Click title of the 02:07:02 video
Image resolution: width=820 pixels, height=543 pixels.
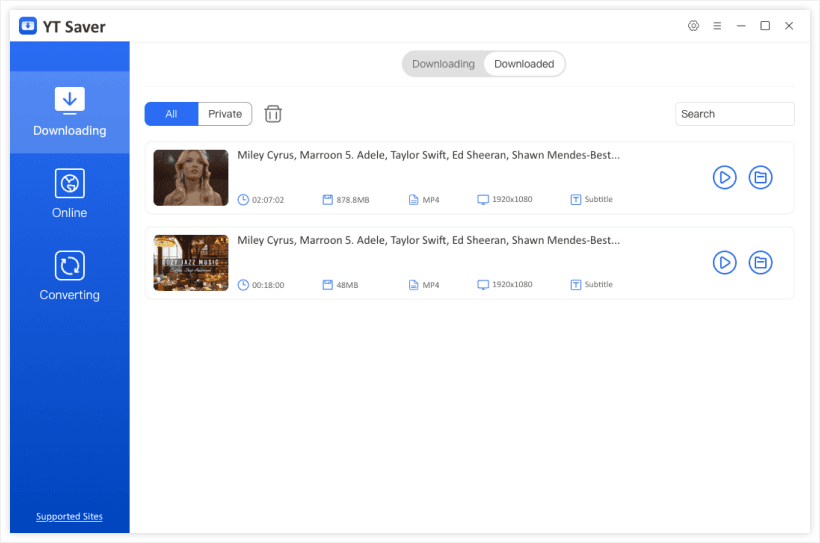[x=428, y=155]
